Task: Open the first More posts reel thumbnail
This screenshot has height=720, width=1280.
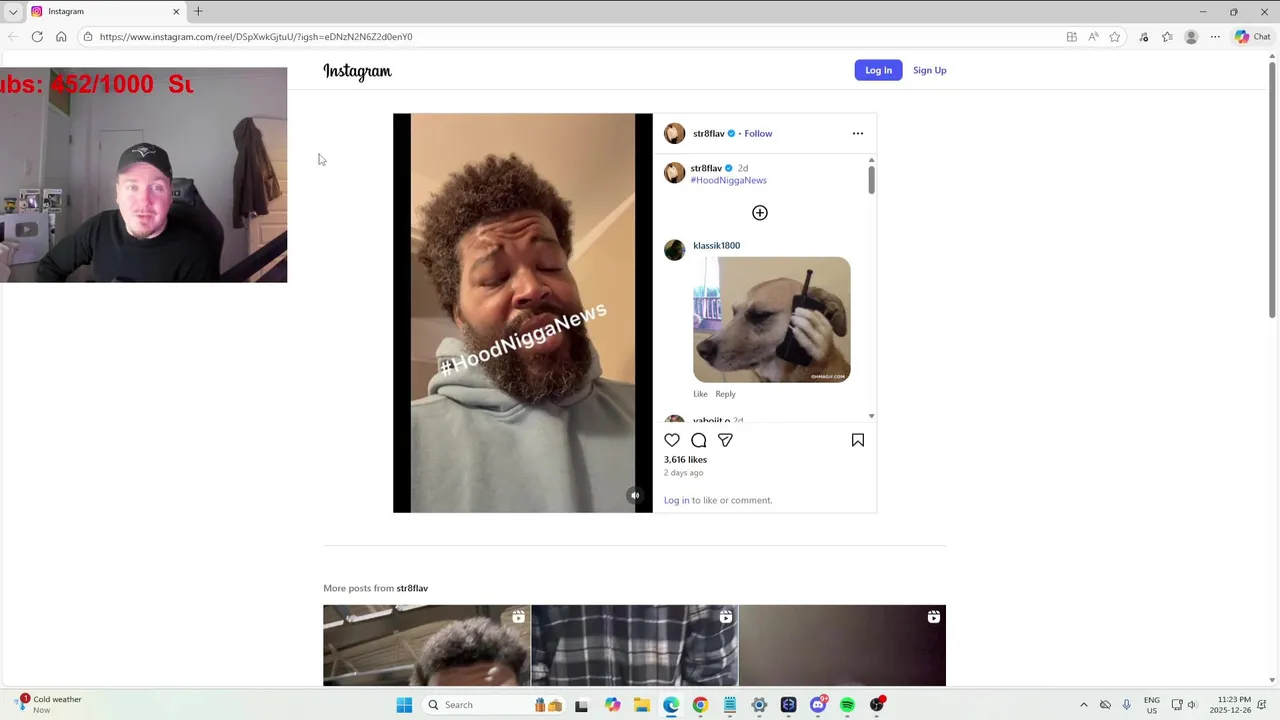Action: (426, 646)
